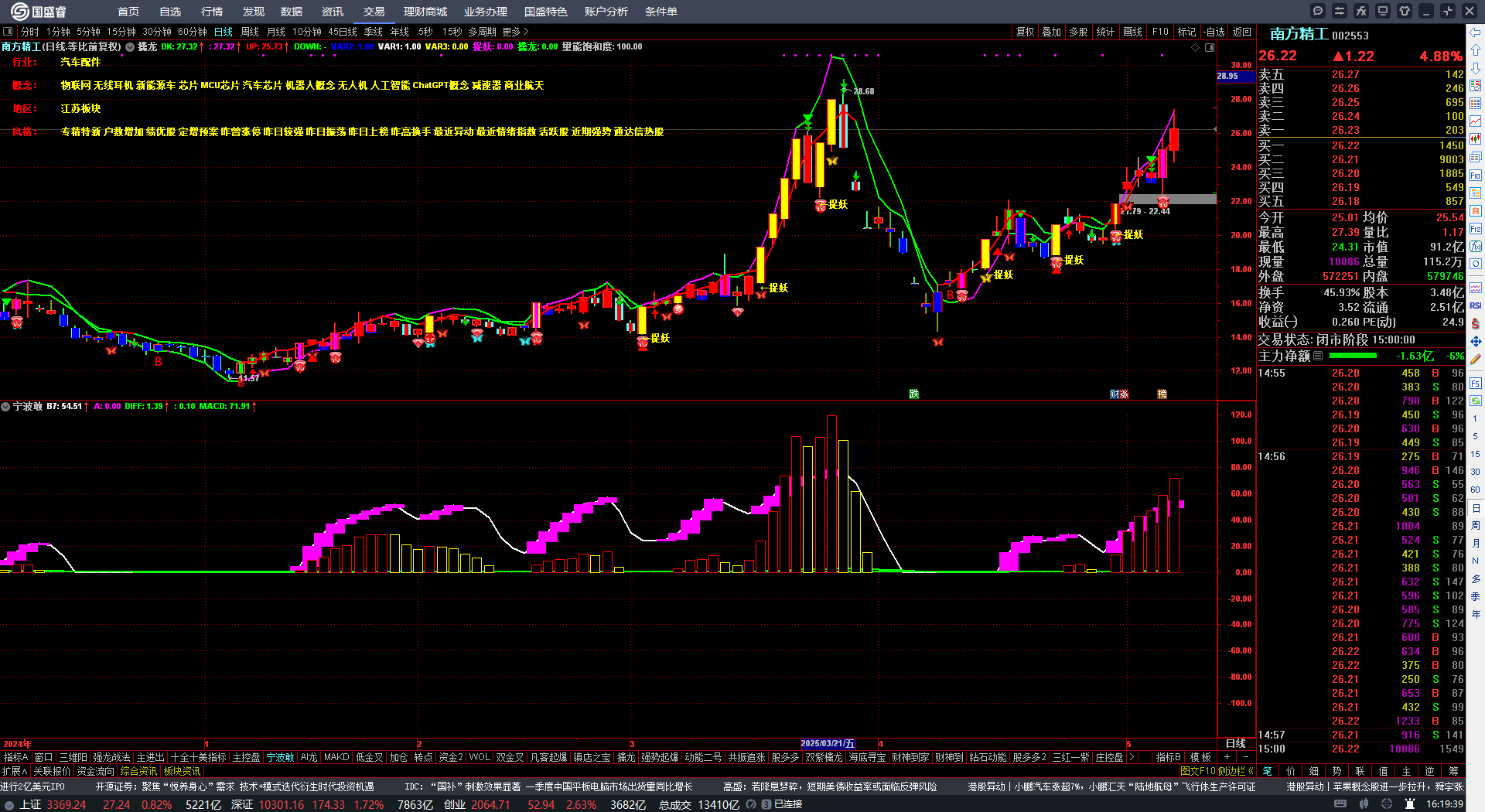Open the 多周期 multi-period dropdown

[482, 32]
